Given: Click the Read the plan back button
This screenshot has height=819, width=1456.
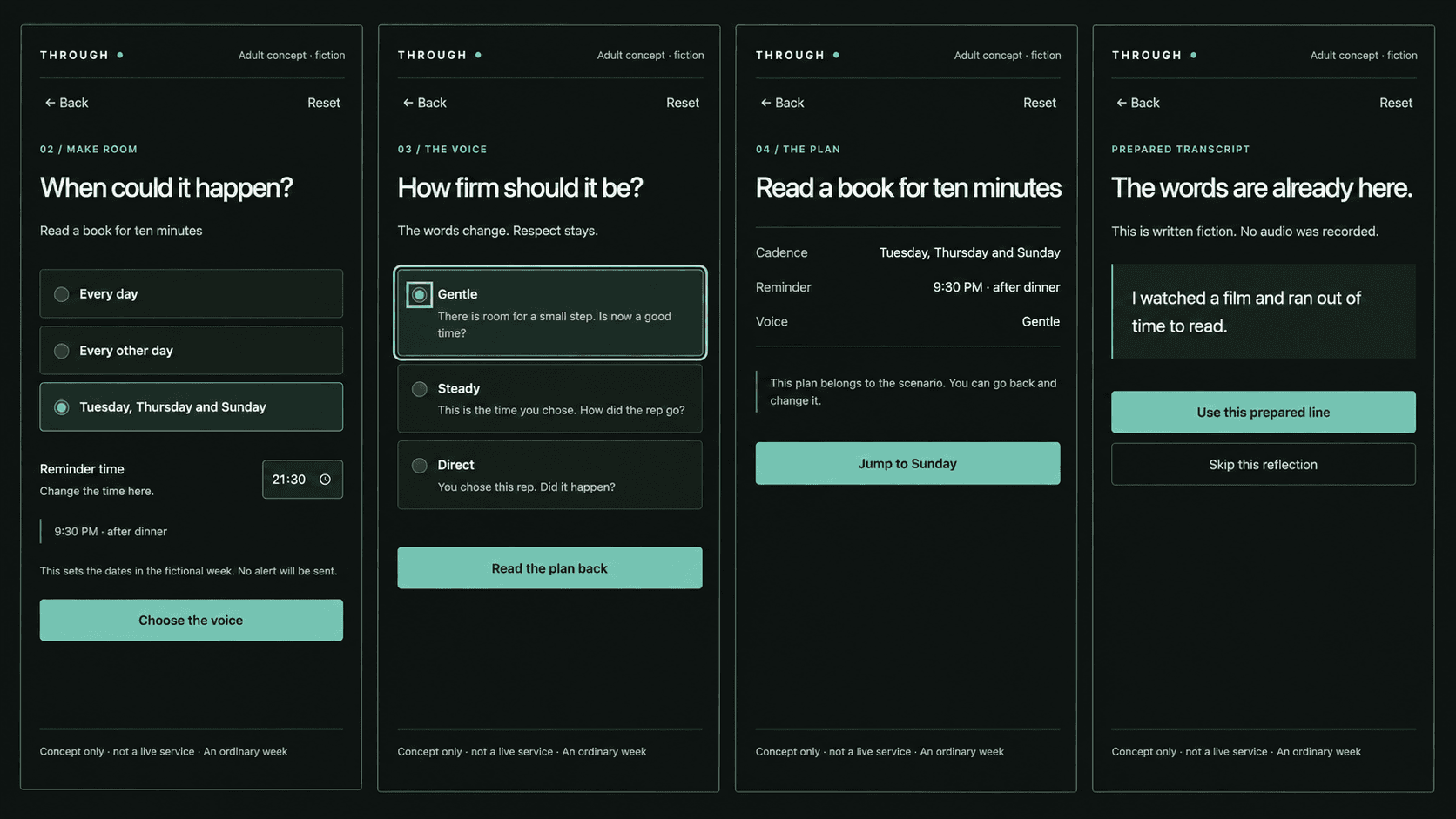Looking at the screenshot, I should coord(549,568).
